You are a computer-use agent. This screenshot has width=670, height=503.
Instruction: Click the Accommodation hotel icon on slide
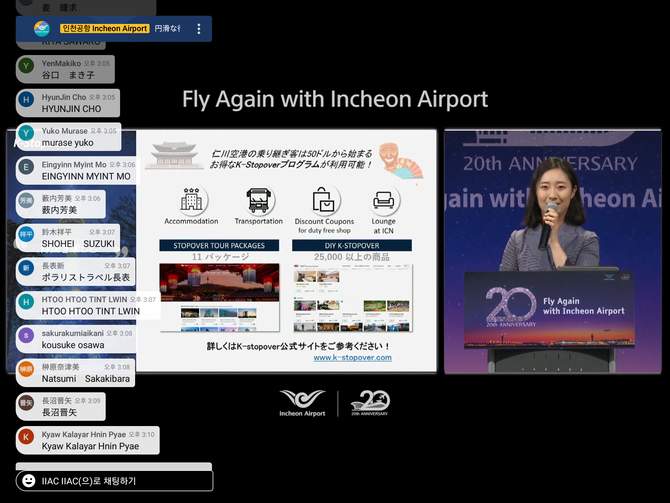[x=191, y=199]
